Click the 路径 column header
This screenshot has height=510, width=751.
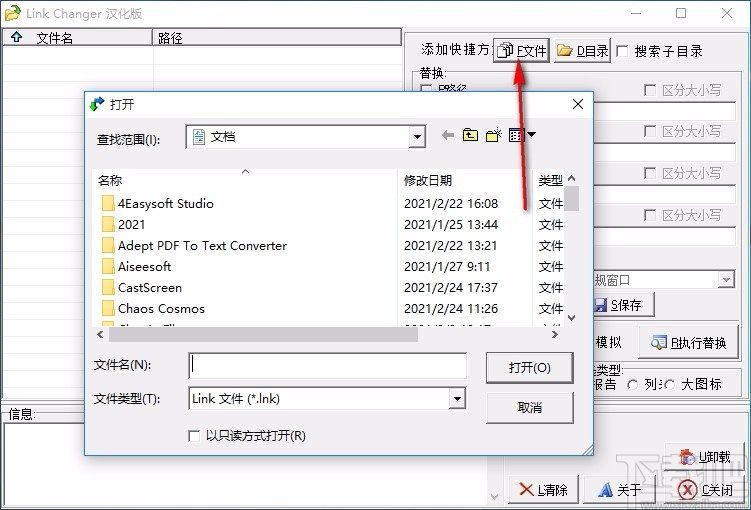277,38
